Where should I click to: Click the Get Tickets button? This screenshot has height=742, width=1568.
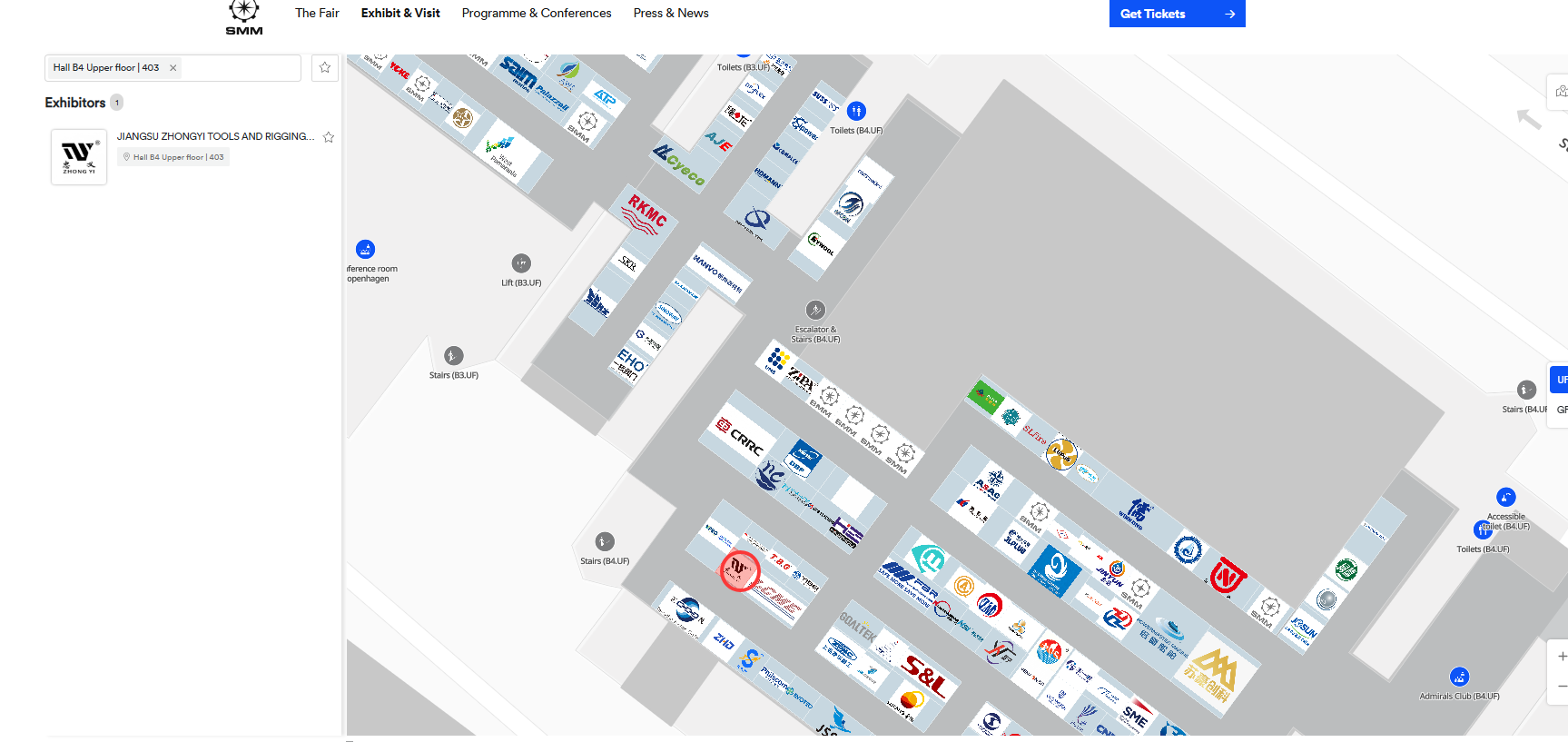[1178, 14]
